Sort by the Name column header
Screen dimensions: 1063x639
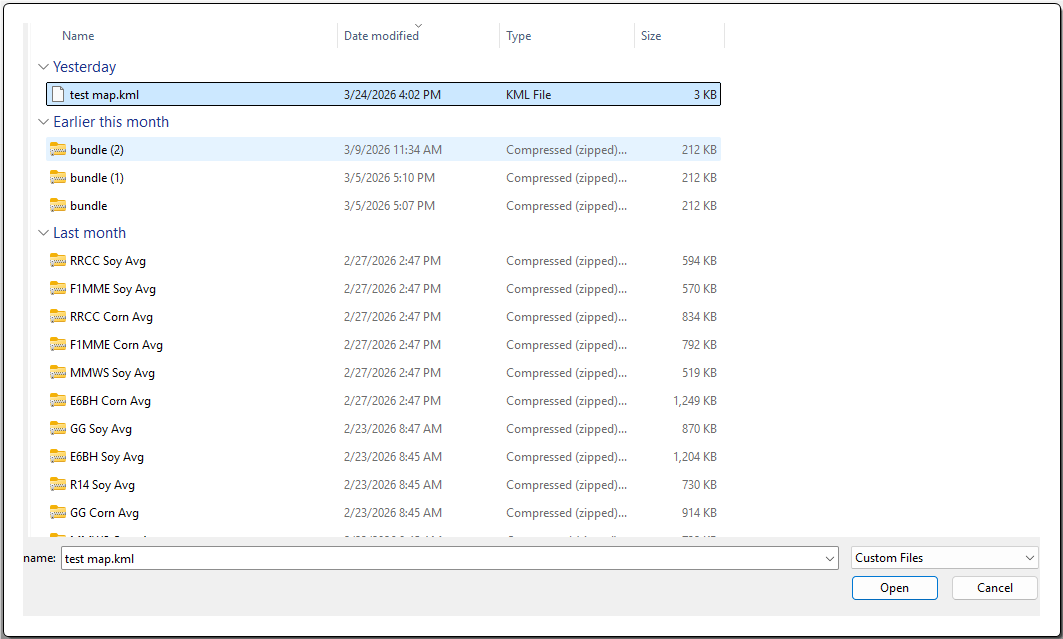click(78, 36)
